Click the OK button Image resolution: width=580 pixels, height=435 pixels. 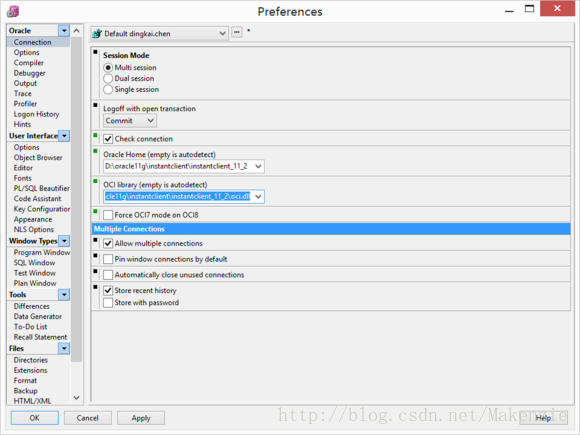click(34, 418)
